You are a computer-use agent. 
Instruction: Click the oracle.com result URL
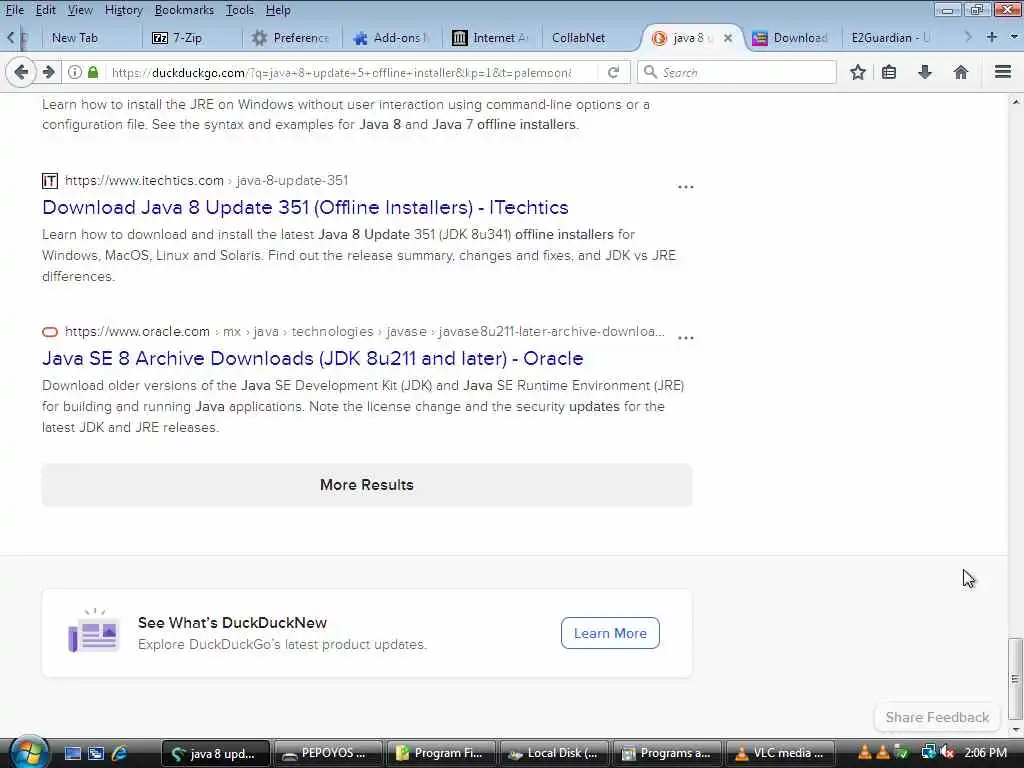(x=364, y=331)
